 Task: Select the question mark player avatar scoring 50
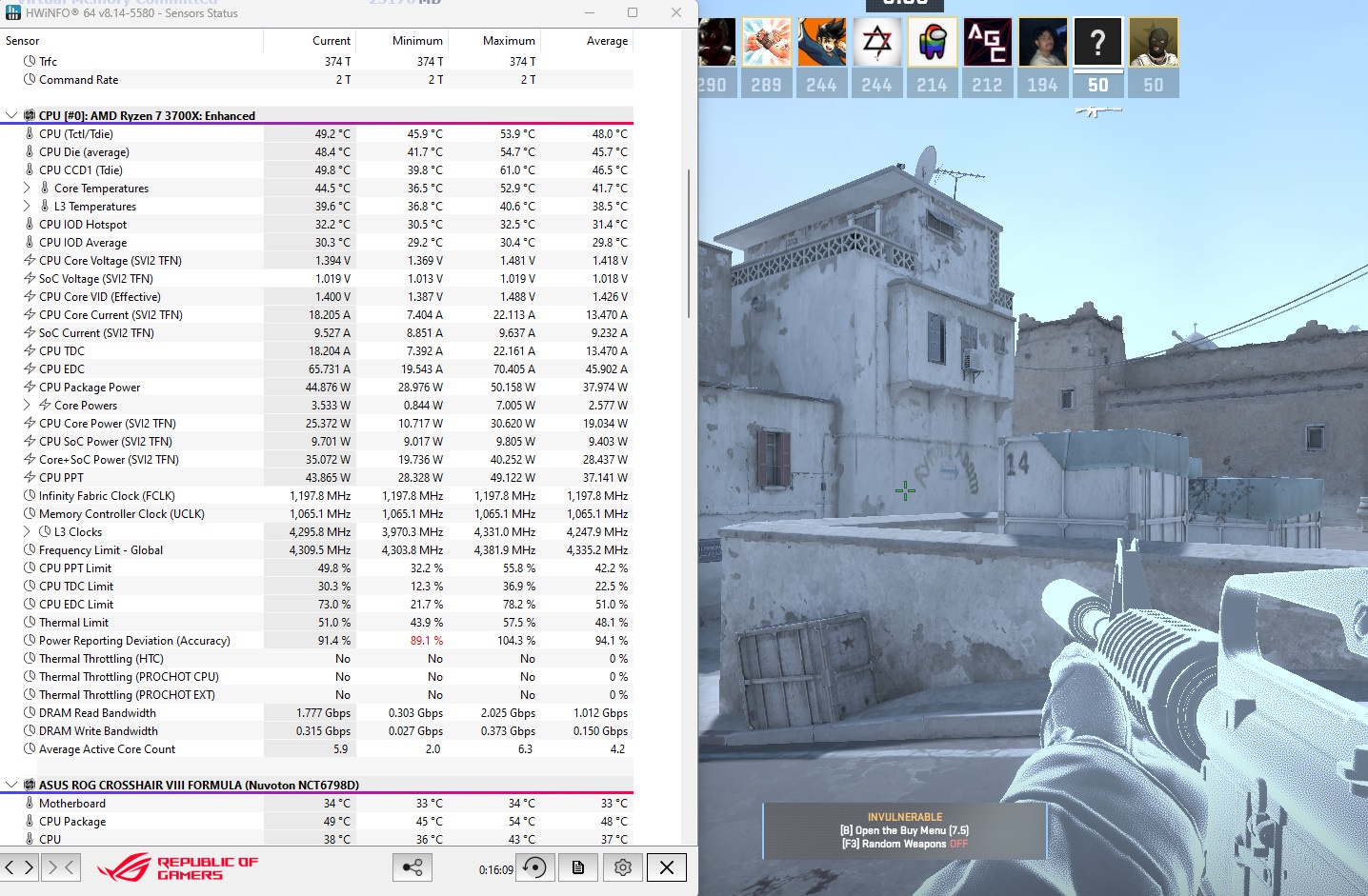pos(1098,43)
